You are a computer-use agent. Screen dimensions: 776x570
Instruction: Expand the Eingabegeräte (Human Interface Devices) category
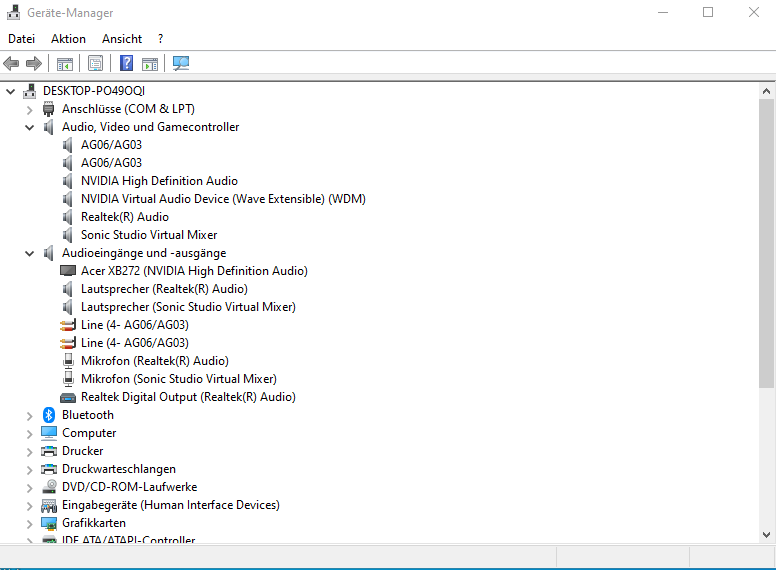(x=29, y=506)
